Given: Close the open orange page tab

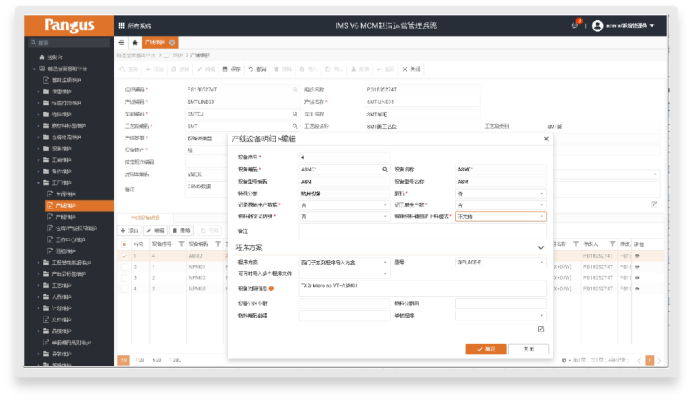Looking at the screenshot, I should (171, 43).
